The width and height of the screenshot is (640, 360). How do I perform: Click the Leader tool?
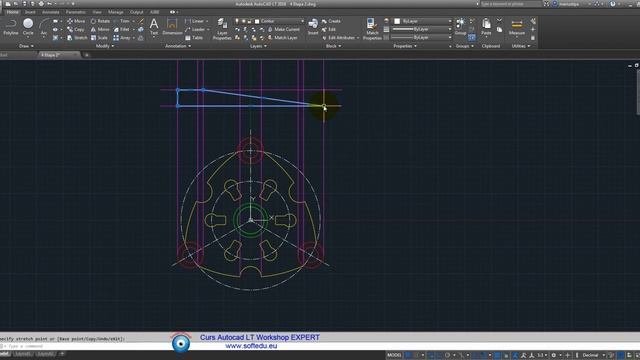(195, 29)
